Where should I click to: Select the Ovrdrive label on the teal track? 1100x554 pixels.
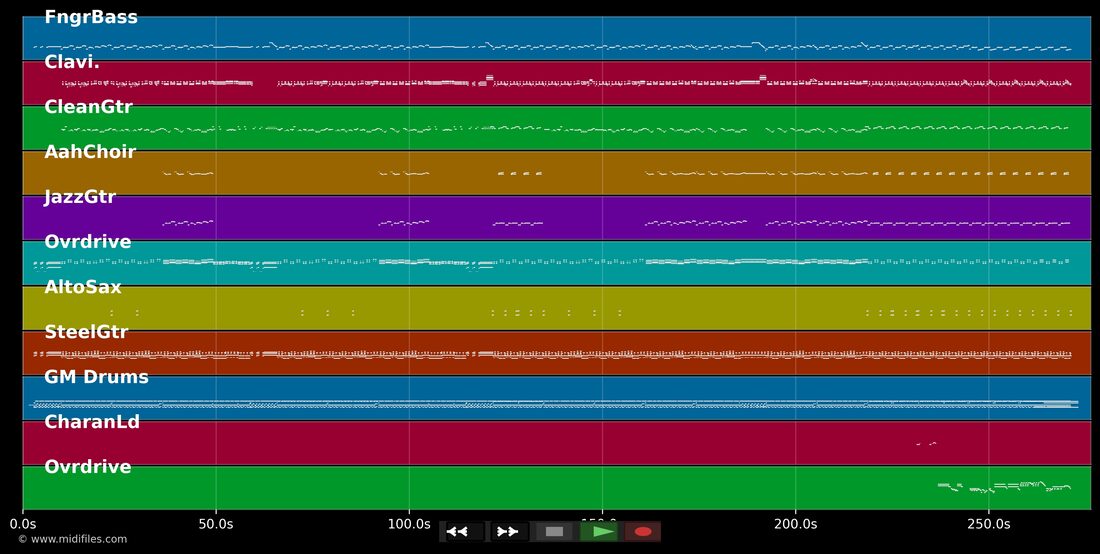88,241
